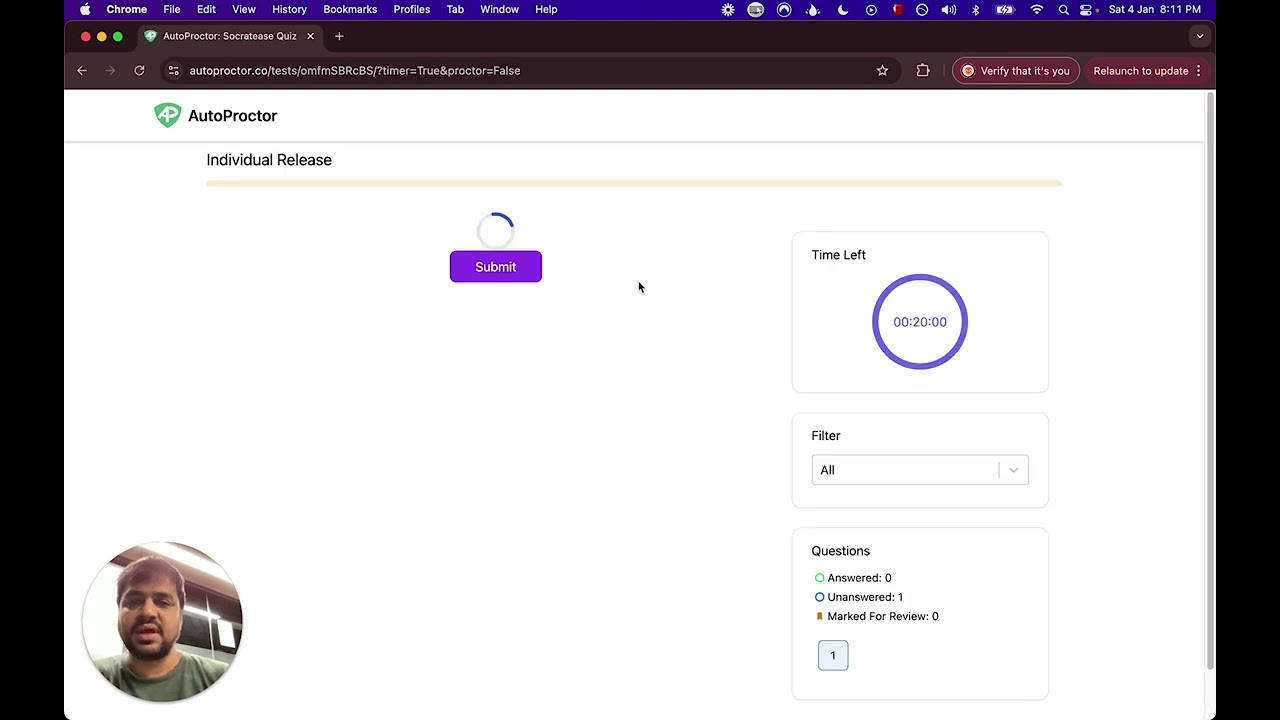Open the View menu
Screen dimensions: 1280x720
(244, 9)
